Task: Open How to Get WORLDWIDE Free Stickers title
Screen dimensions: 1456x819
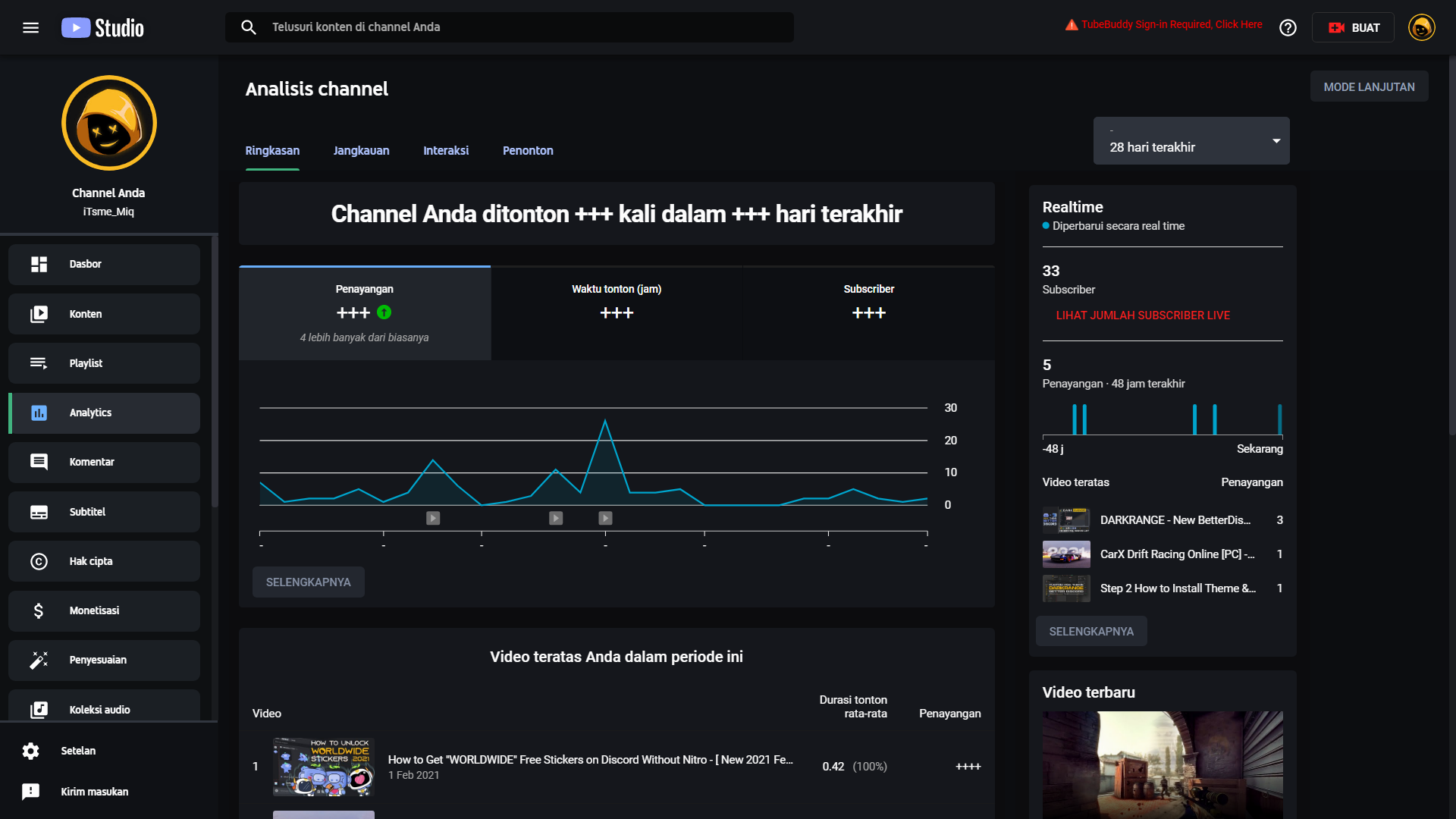Action: [x=591, y=760]
